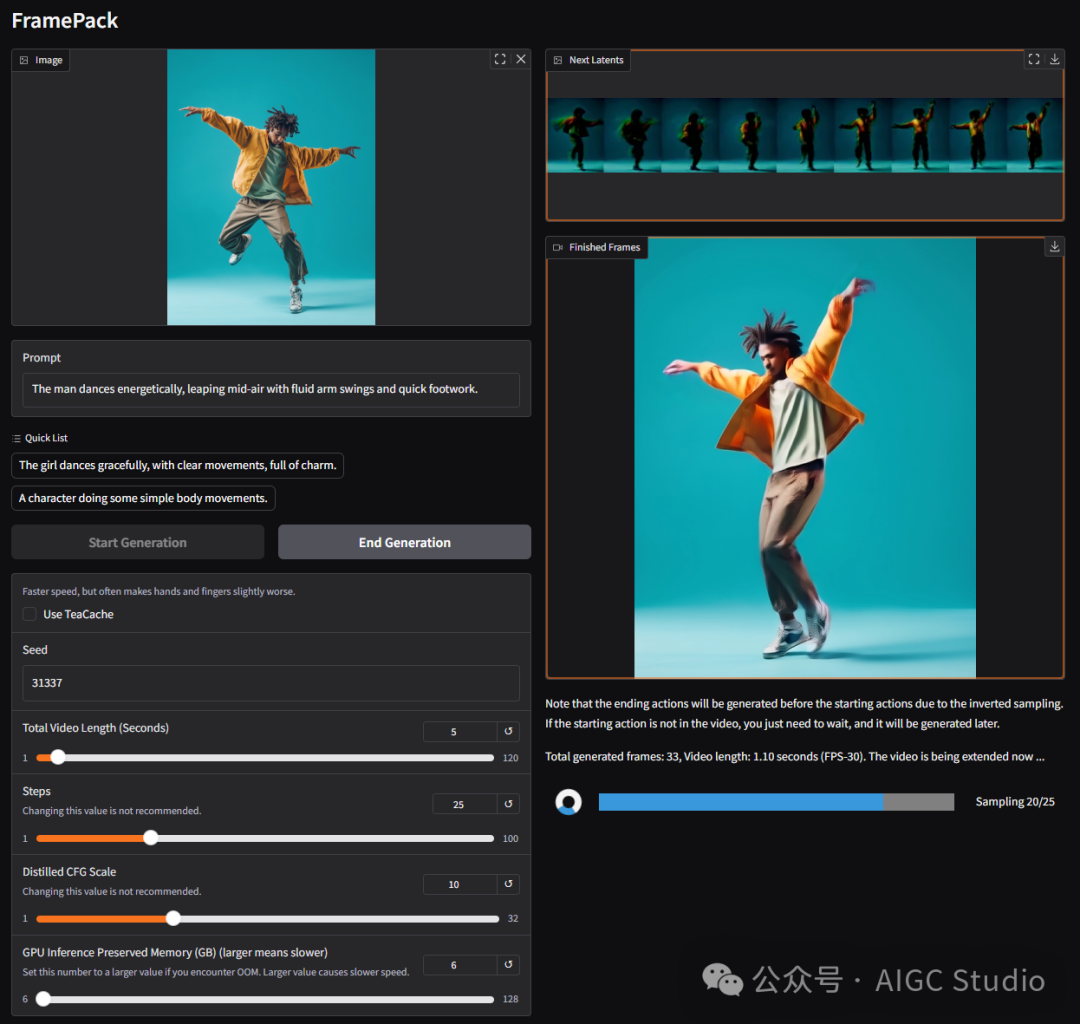Reset GPU Inference Preserved Memory value
The height and width of the screenshot is (1024, 1080).
tap(508, 965)
